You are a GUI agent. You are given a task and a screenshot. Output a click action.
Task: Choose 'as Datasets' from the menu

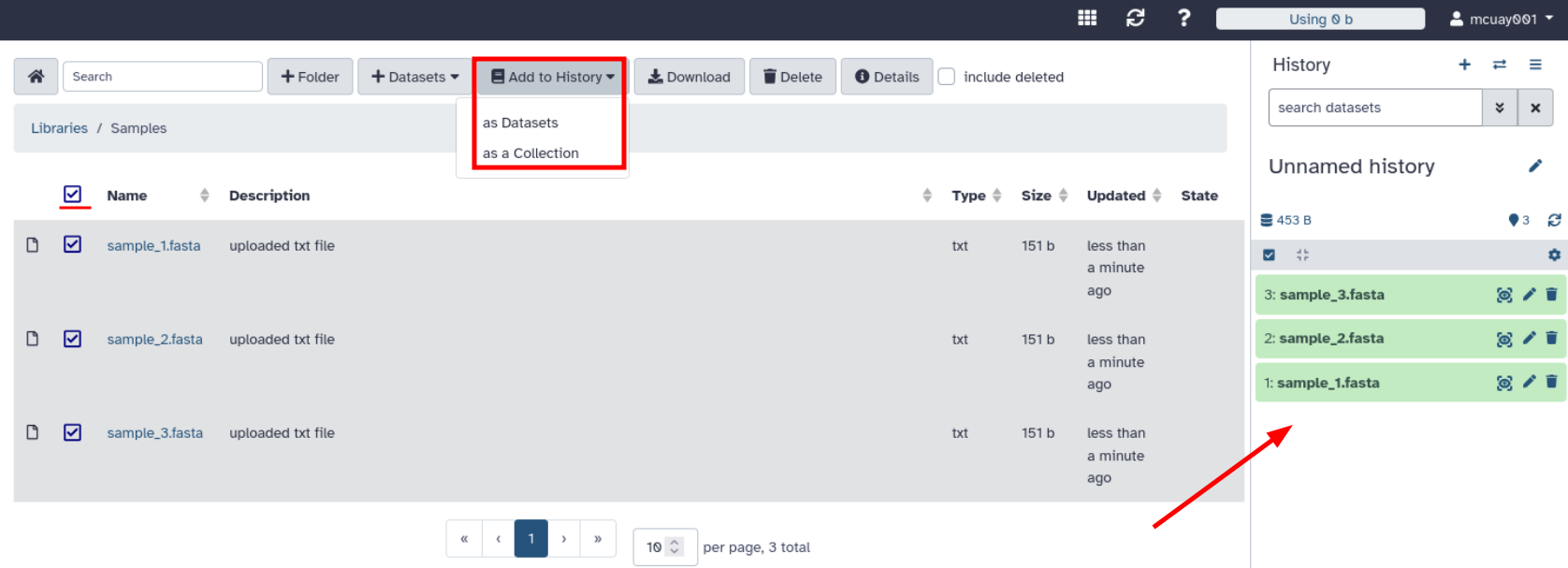[x=520, y=123]
